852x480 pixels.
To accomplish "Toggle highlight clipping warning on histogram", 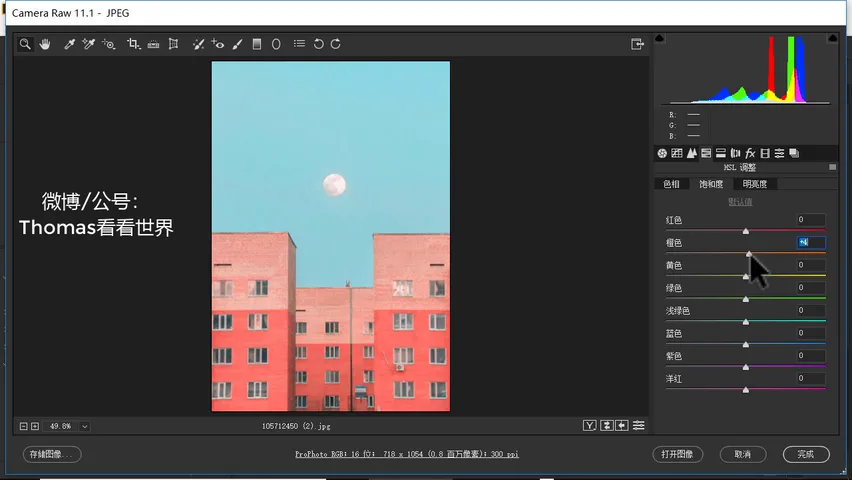I will [832, 38].
